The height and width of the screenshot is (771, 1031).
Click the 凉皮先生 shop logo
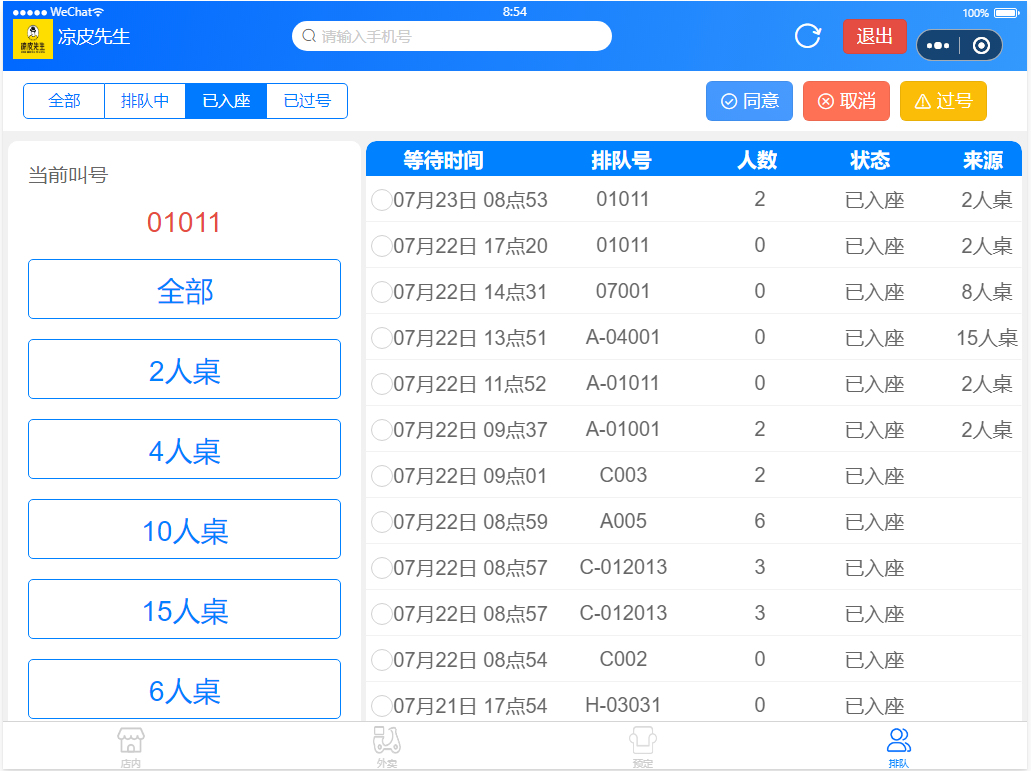coord(33,39)
